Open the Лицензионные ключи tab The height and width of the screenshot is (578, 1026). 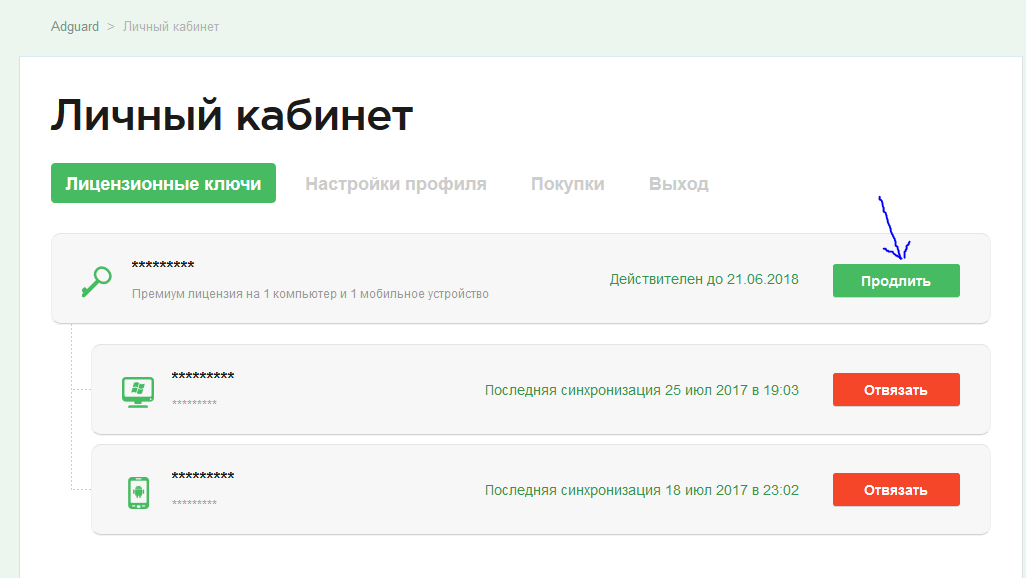pos(164,183)
